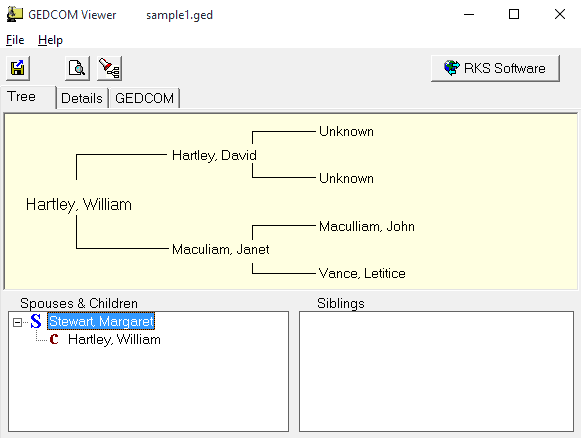Select the Tree tab
This screenshot has width=581, height=438.
pyautogui.click(x=28, y=97)
